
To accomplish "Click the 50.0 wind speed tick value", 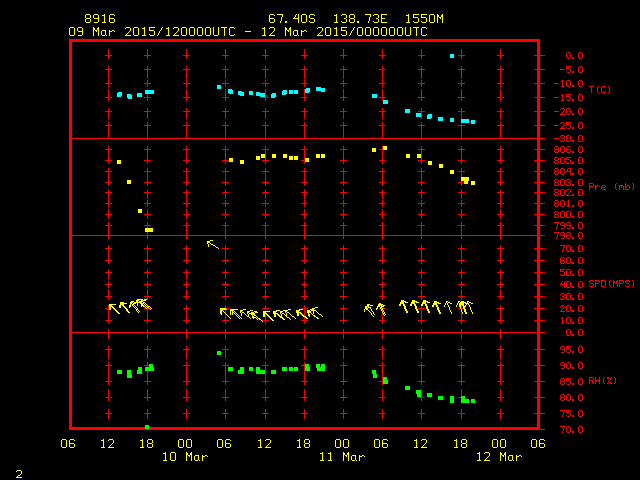I will pyautogui.click(x=571, y=273).
